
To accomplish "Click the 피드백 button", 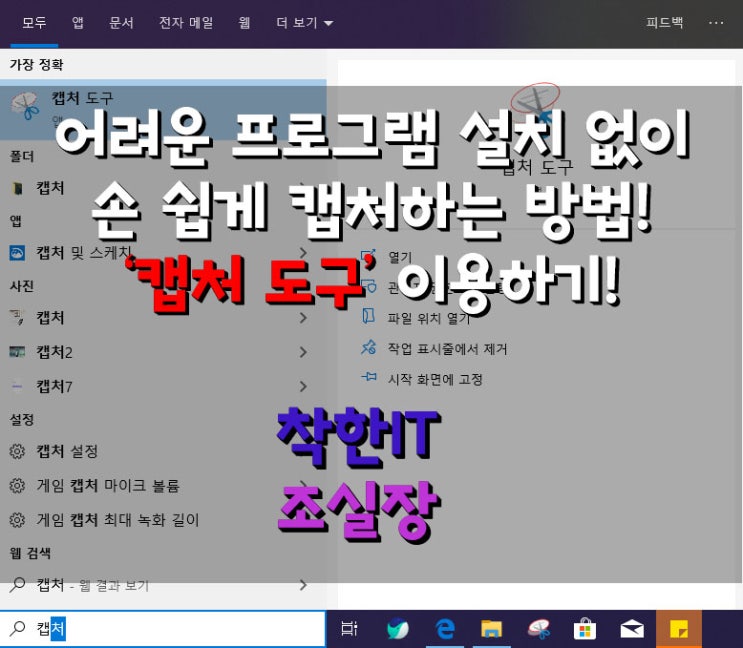I will 664,22.
